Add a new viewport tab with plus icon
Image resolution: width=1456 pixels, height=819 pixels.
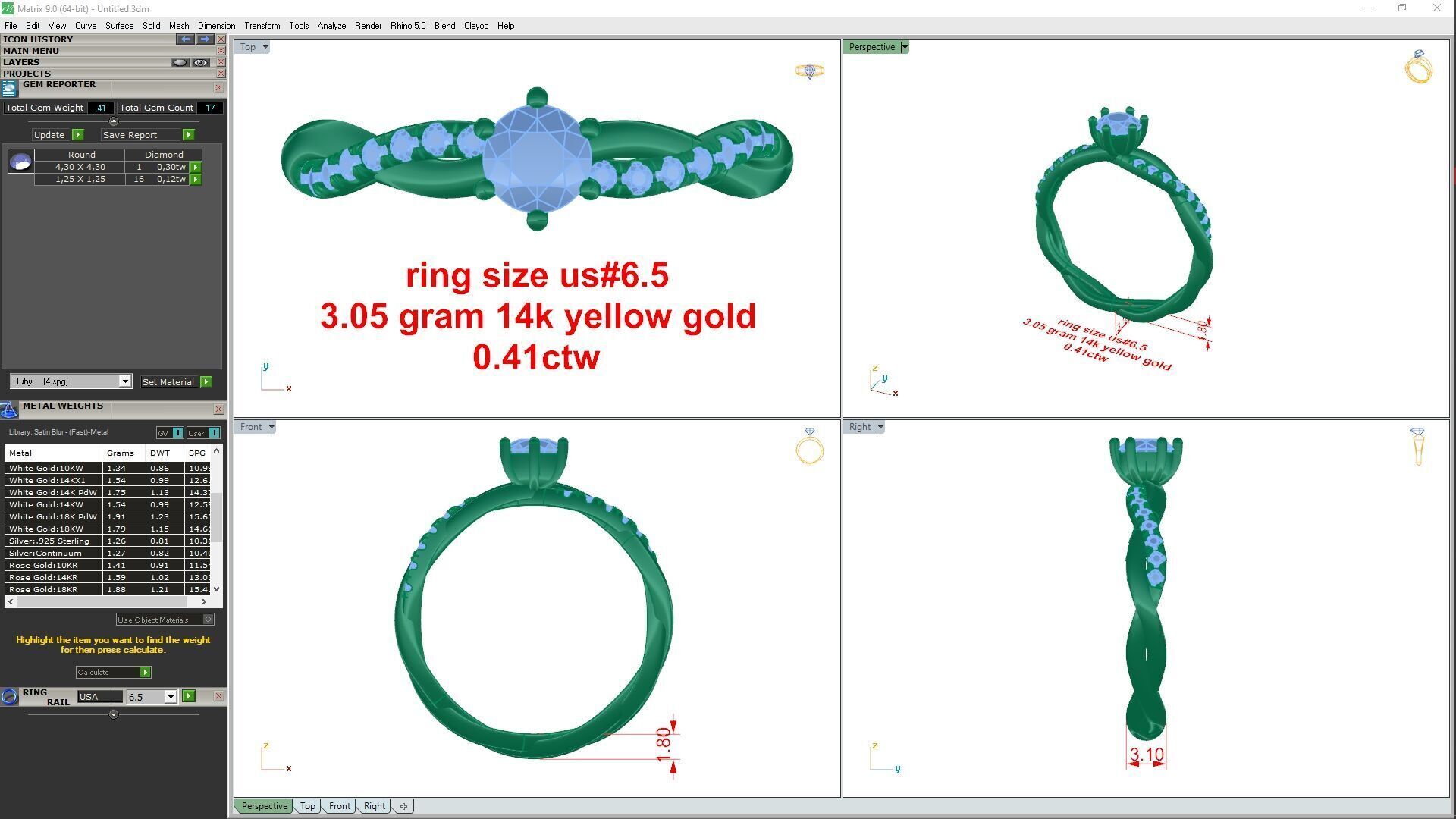[x=403, y=806]
